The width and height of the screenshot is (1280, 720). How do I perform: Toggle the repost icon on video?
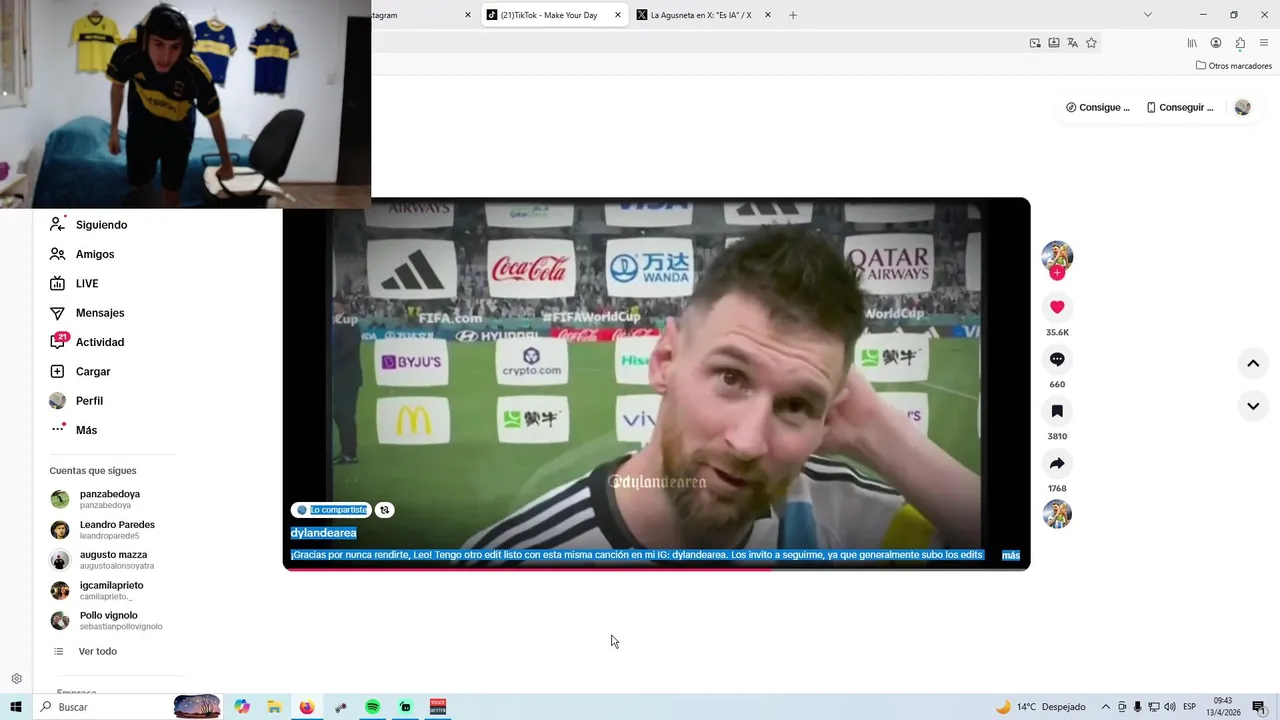(384, 510)
